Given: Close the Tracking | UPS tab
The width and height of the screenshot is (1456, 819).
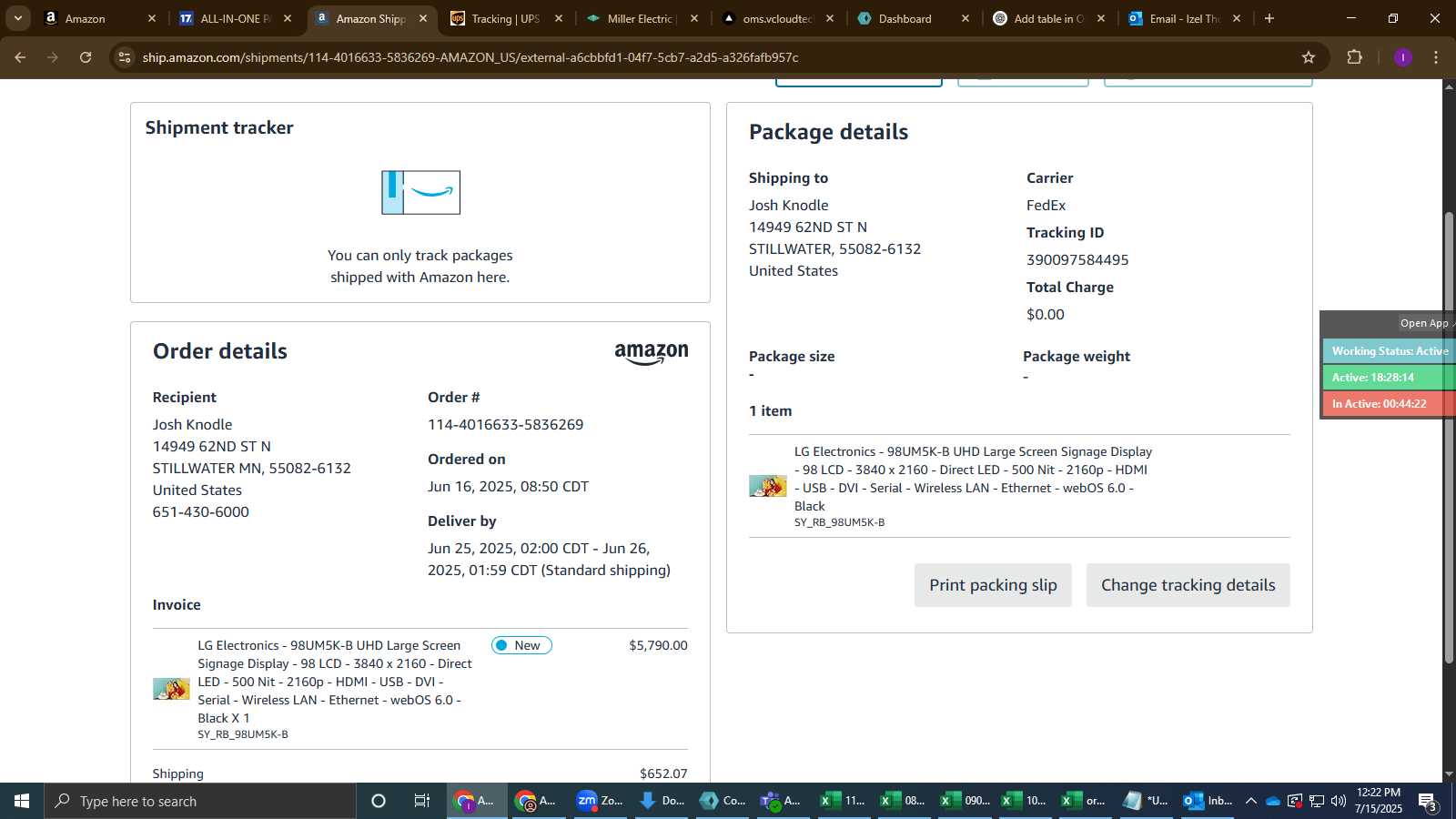Looking at the screenshot, I should (x=559, y=18).
